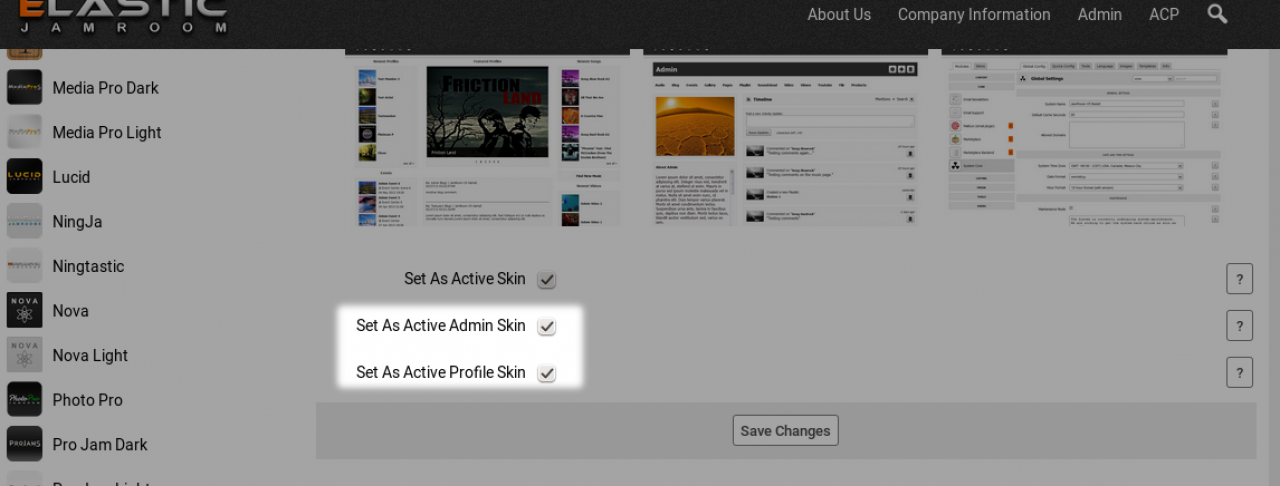
Task: Click the Set As Active Profile Skin label
Action: (x=441, y=372)
